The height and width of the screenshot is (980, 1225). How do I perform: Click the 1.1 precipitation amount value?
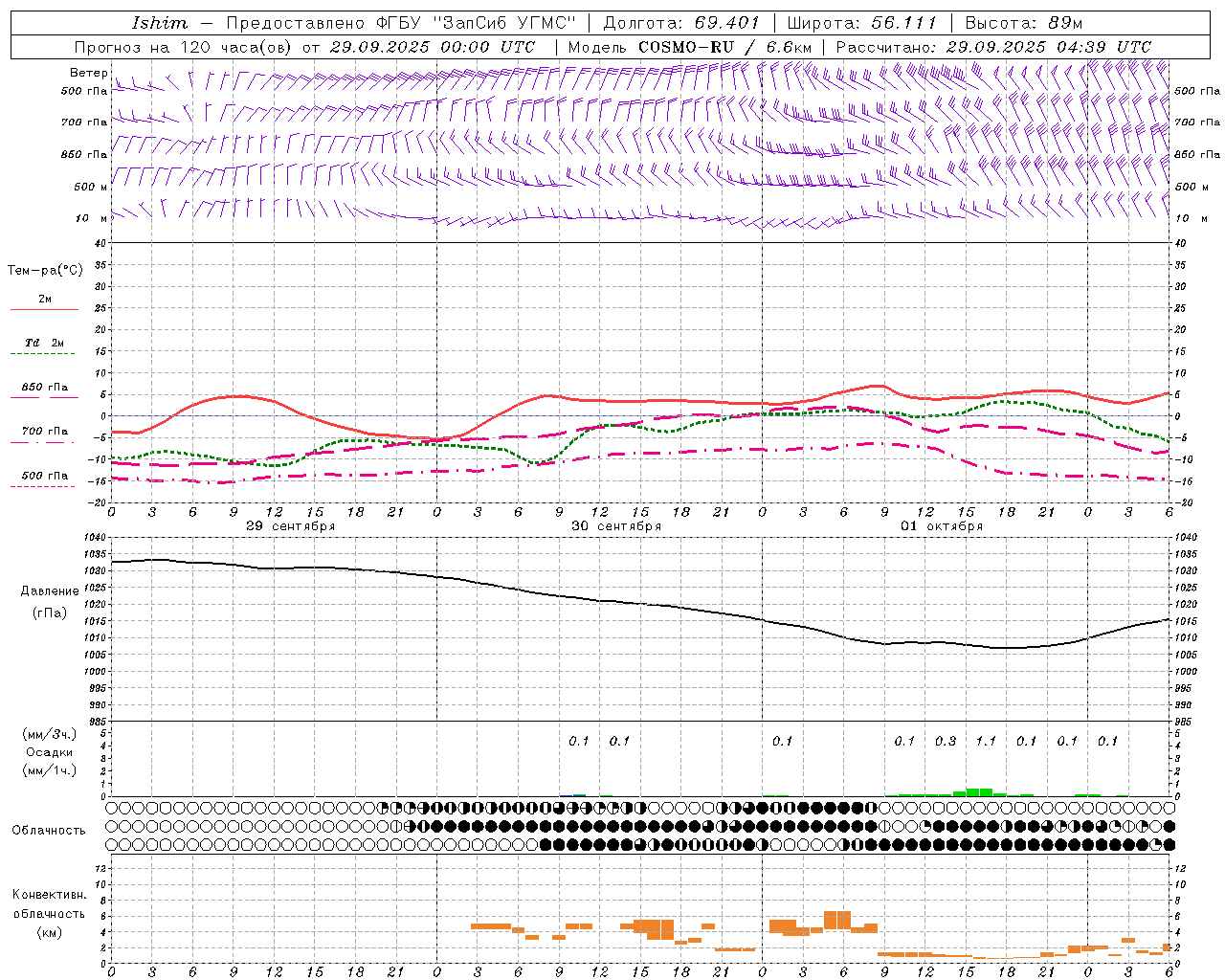click(x=986, y=742)
